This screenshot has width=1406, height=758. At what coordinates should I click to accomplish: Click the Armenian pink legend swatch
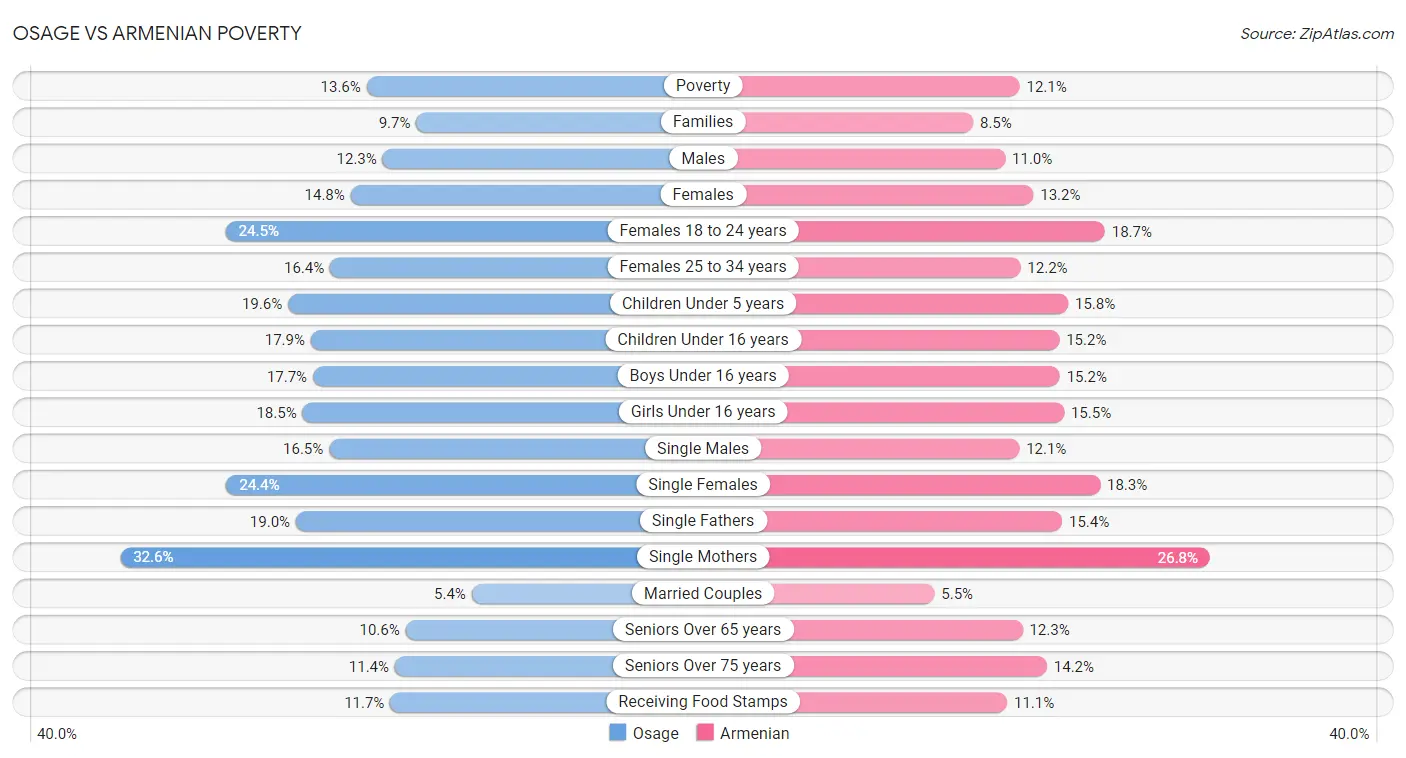pyautogui.click(x=705, y=733)
